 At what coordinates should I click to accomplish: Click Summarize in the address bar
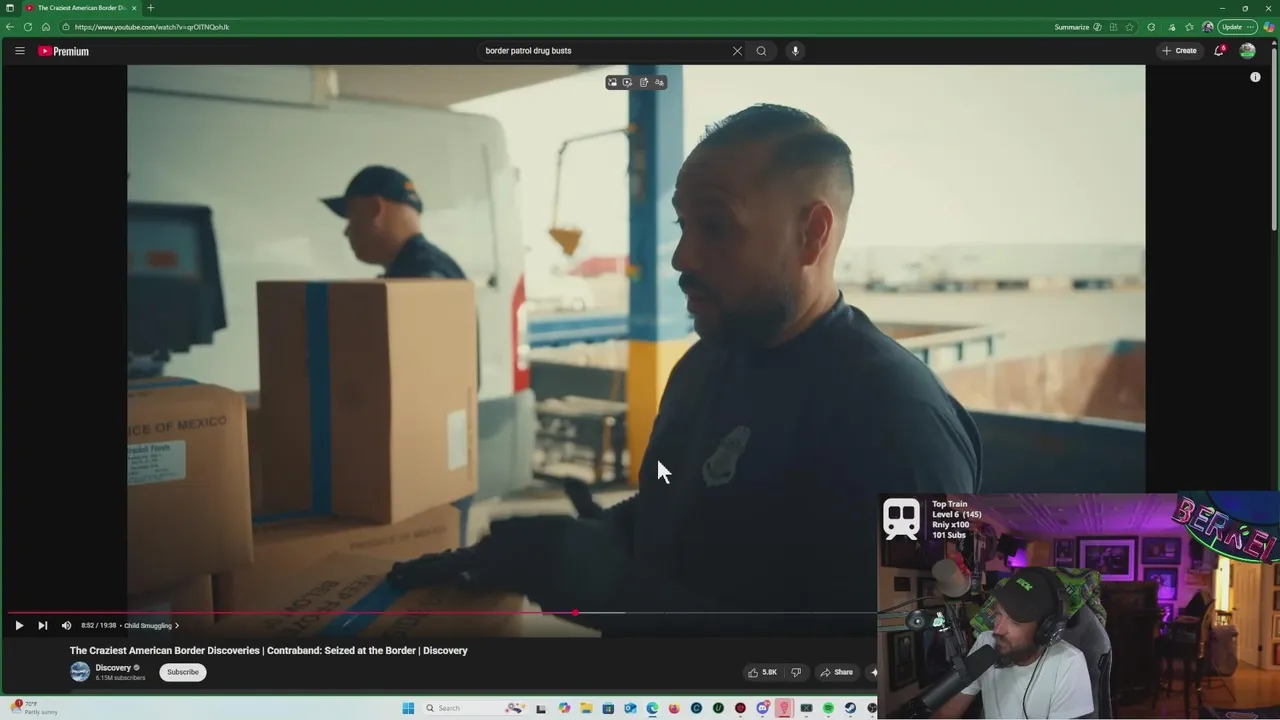1078,27
